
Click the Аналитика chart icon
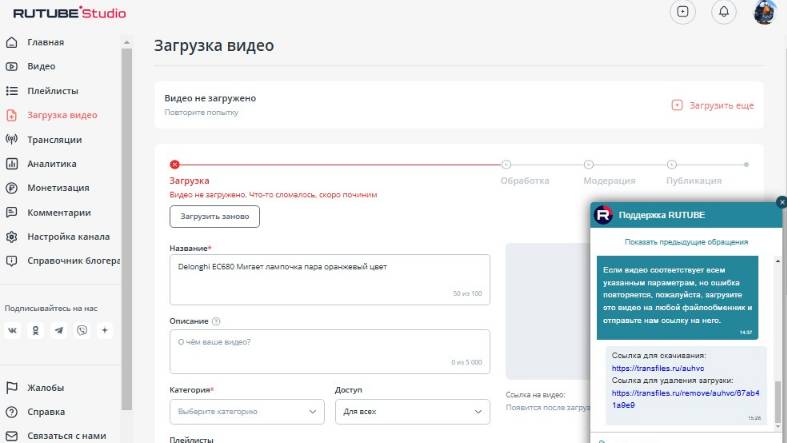click(12, 164)
